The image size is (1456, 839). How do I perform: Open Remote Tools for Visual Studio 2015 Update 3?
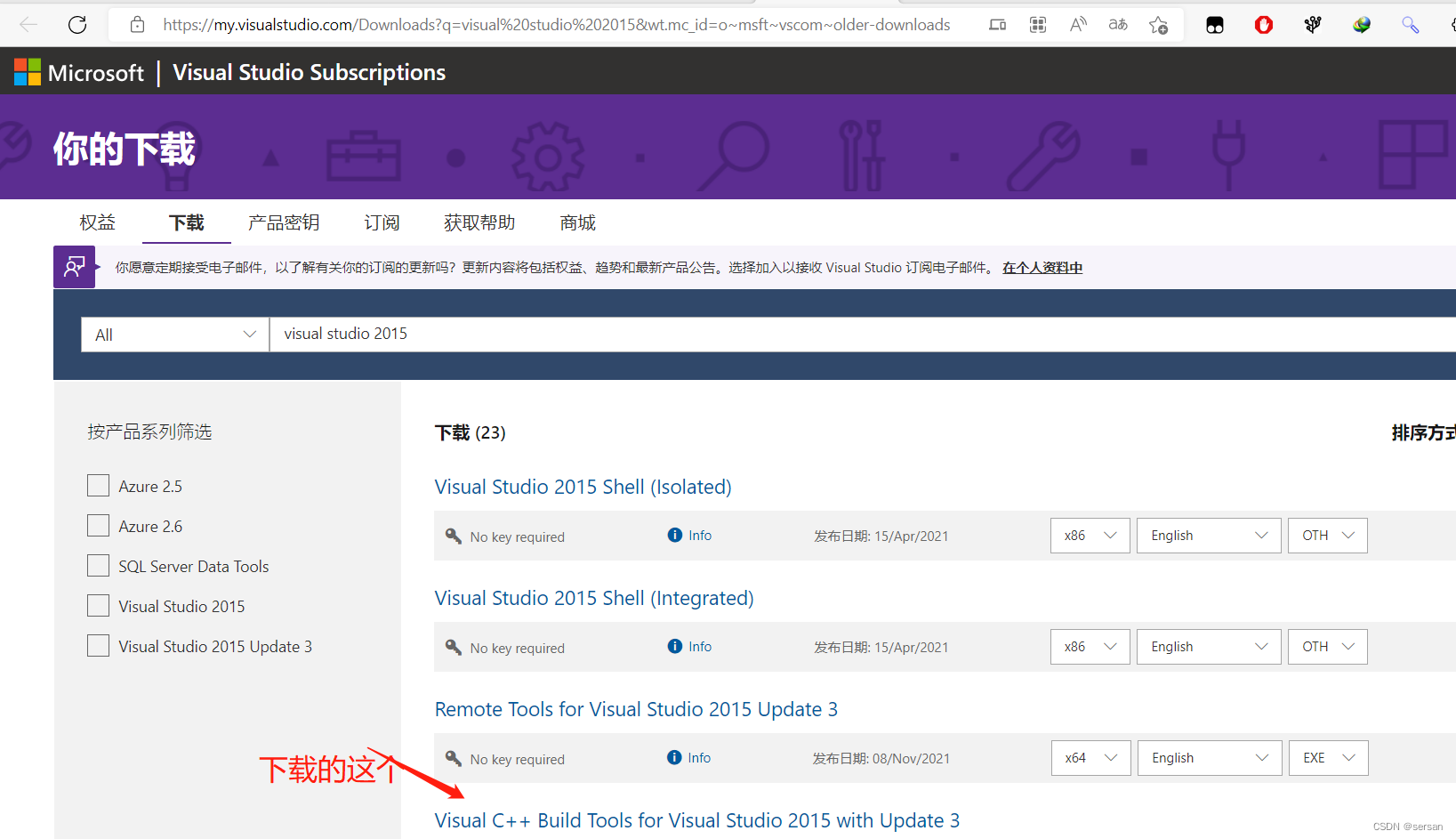tap(636, 709)
